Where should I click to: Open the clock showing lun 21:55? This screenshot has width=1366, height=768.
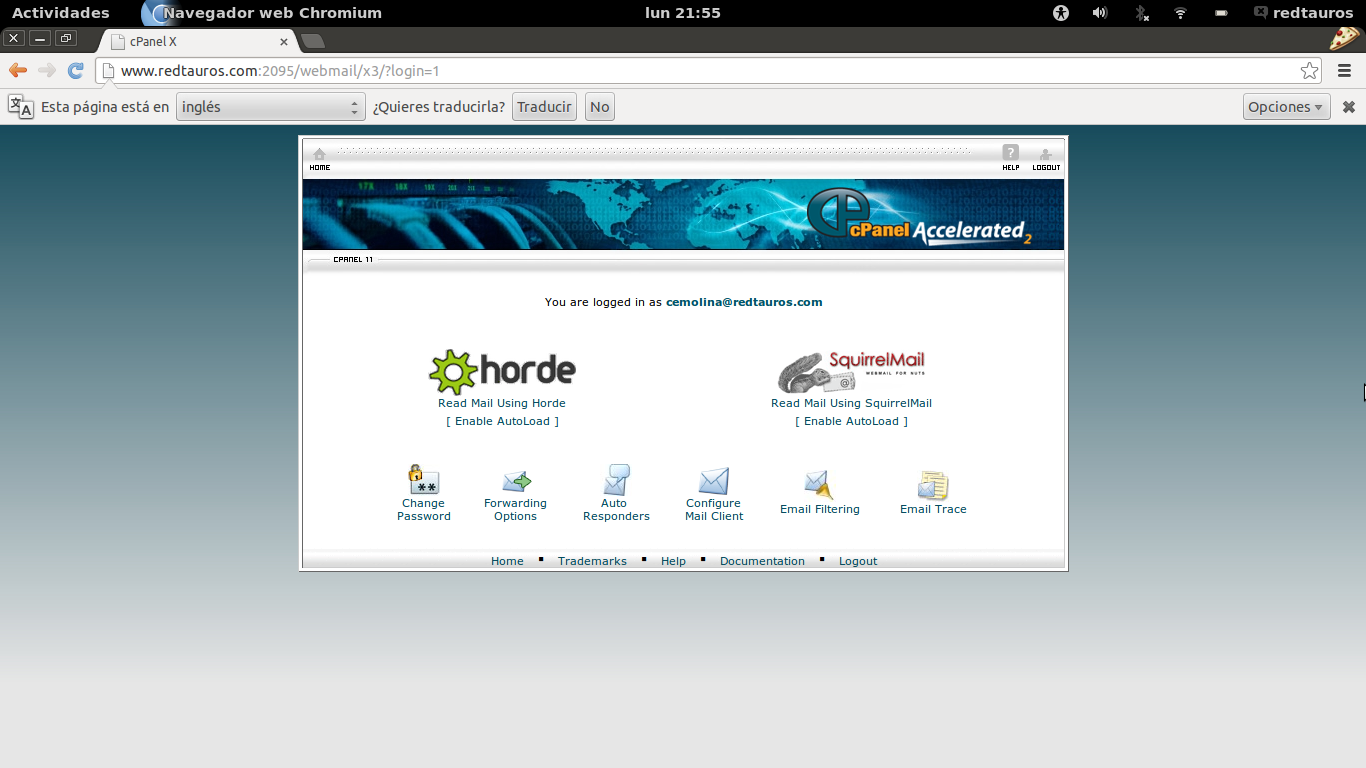(x=683, y=13)
